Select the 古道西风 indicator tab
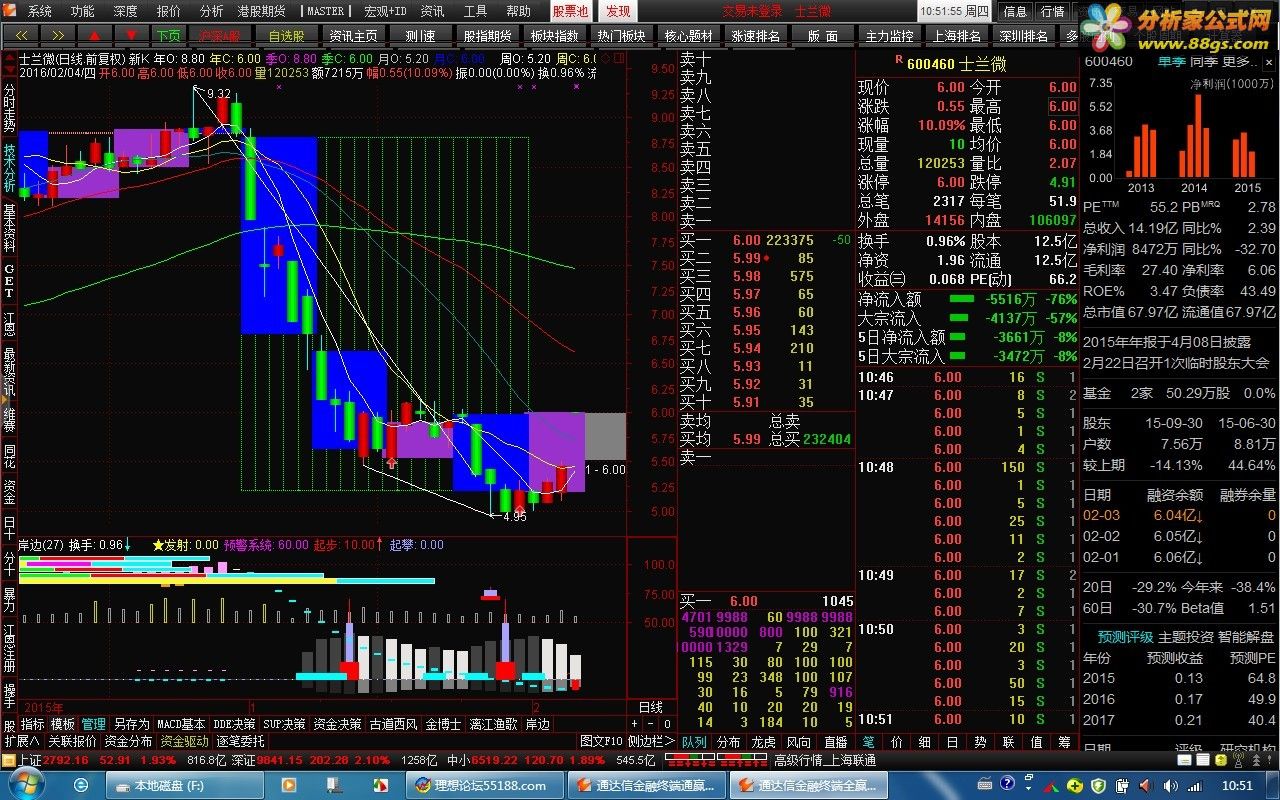The height and width of the screenshot is (800, 1280). (x=394, y=724)
